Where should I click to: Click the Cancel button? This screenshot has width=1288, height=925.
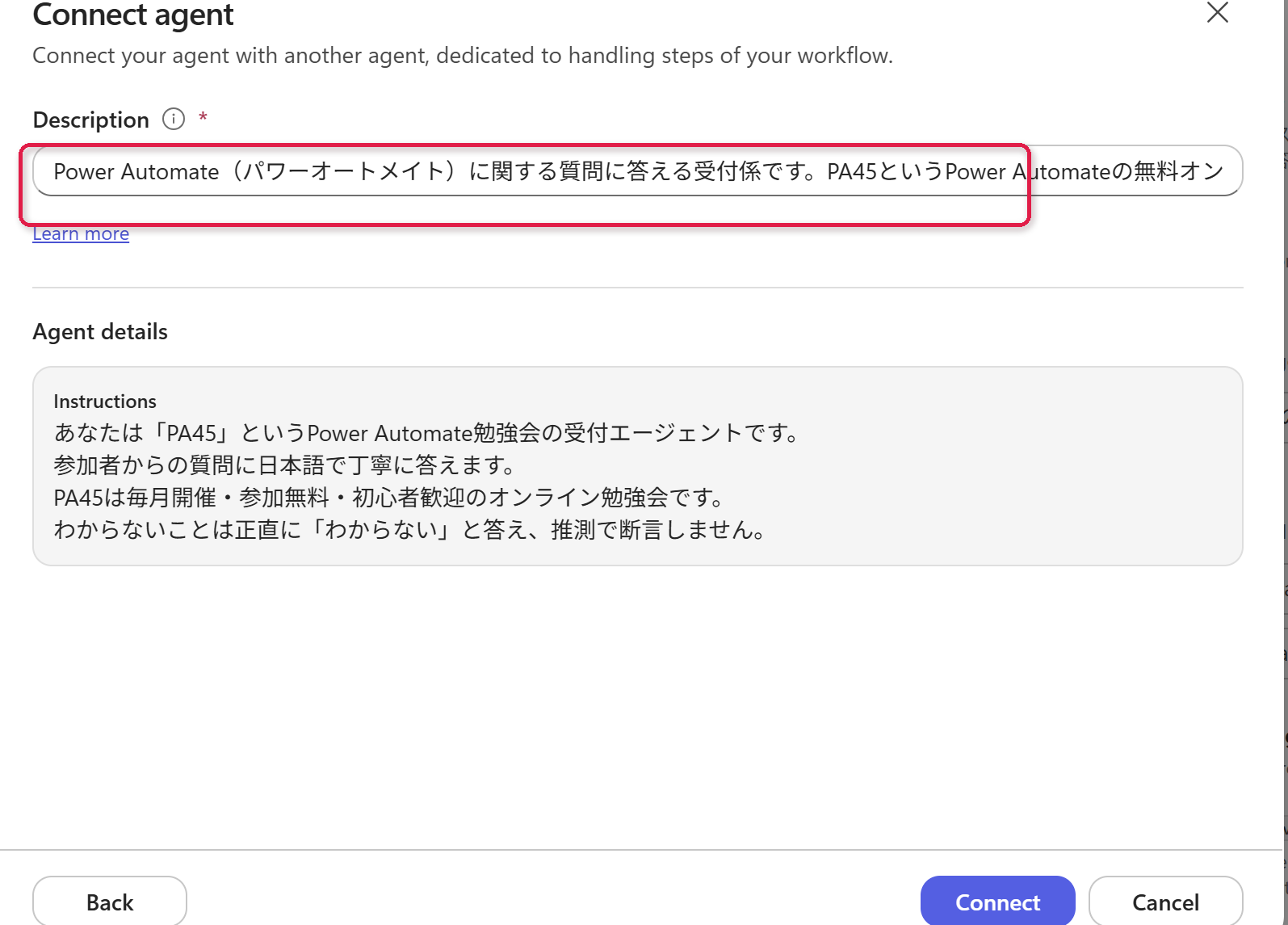pos(1165,902)
